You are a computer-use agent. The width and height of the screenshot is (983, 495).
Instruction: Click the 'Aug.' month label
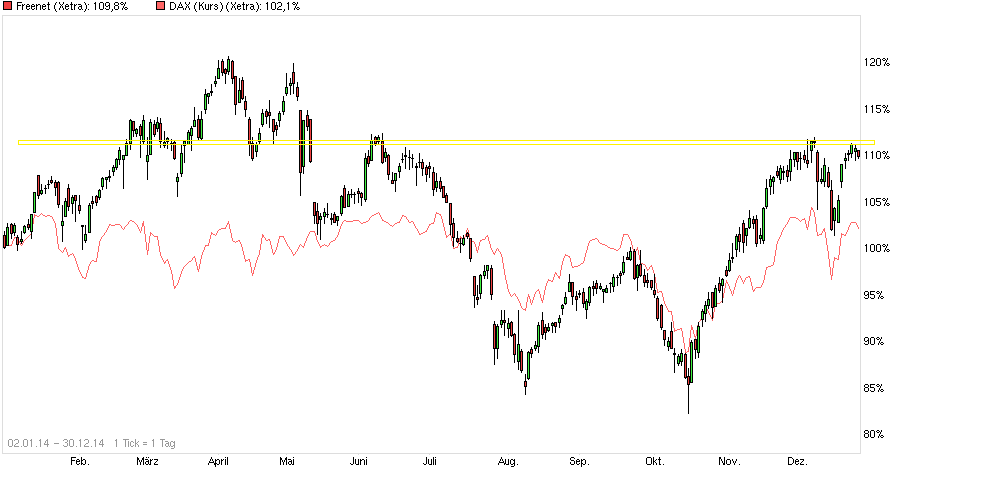(x=508, y=462)
